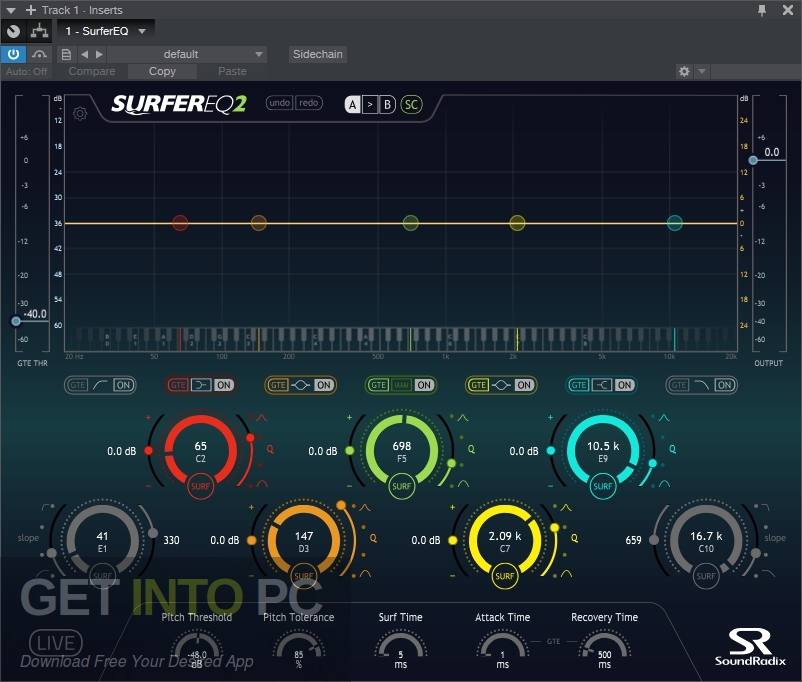Click the wide Q icon below cyan band
This screenshot has height=682, width=802.
[664, 483]
